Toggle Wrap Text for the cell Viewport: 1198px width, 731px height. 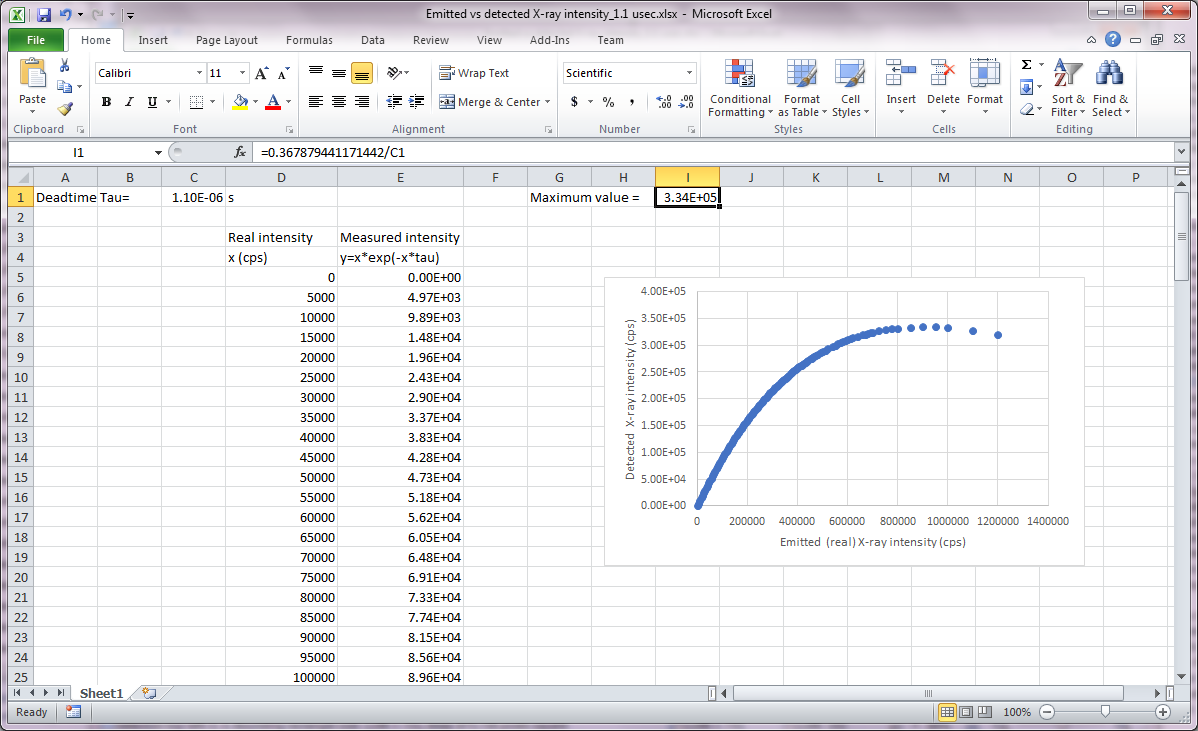click(x=474, y=73)
